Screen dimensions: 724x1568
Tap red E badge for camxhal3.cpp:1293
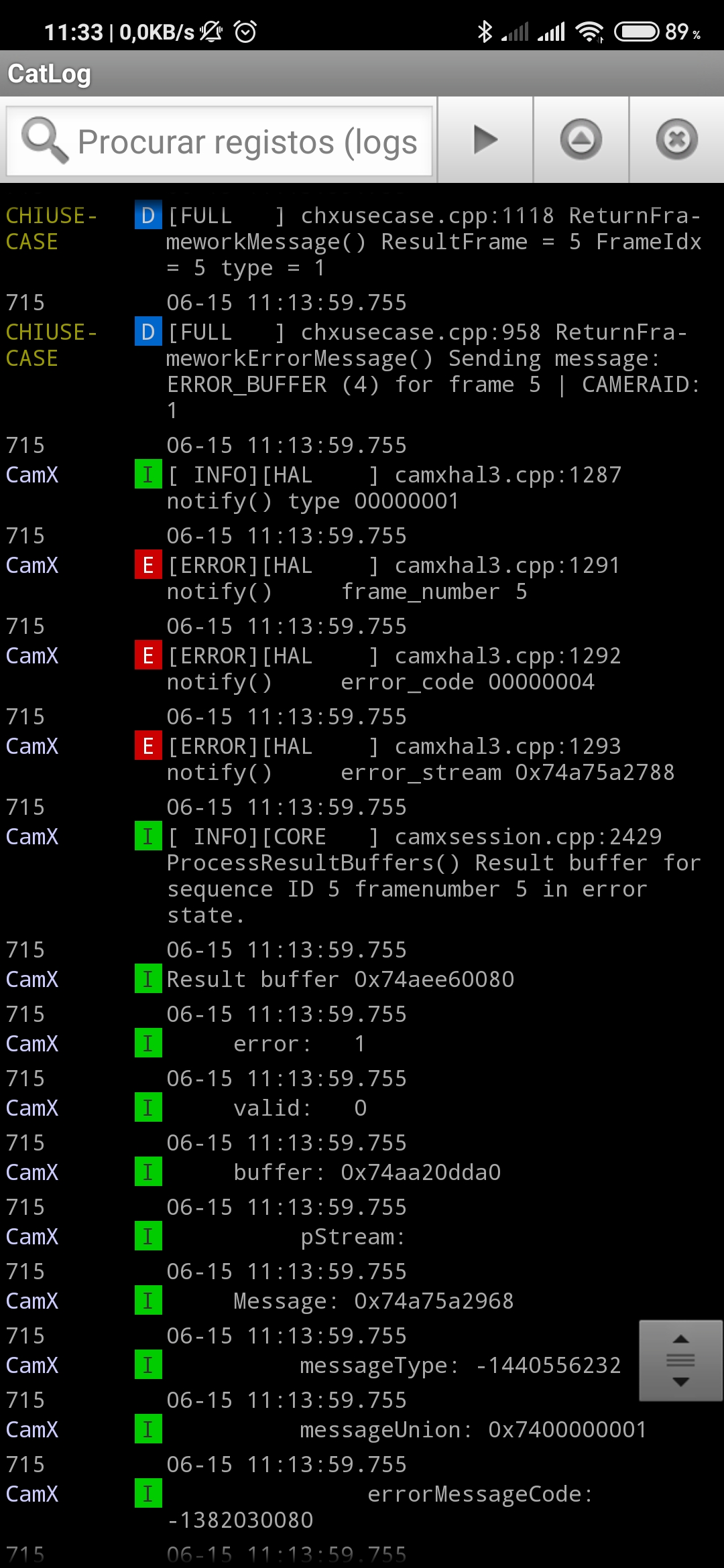[x=148, y=746]
